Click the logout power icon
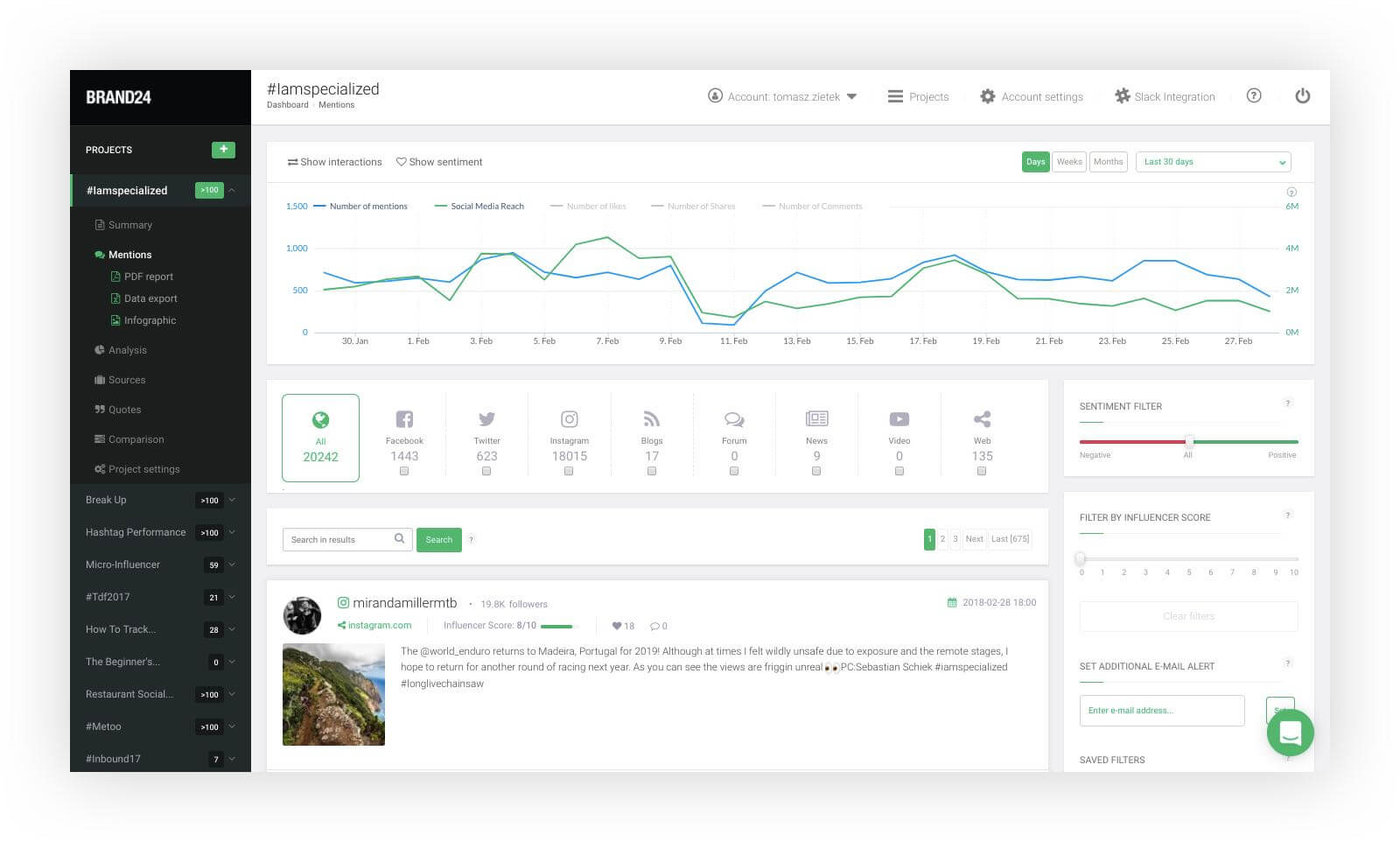Viewport: 1400px width, 842px height. coord(1303,96)
